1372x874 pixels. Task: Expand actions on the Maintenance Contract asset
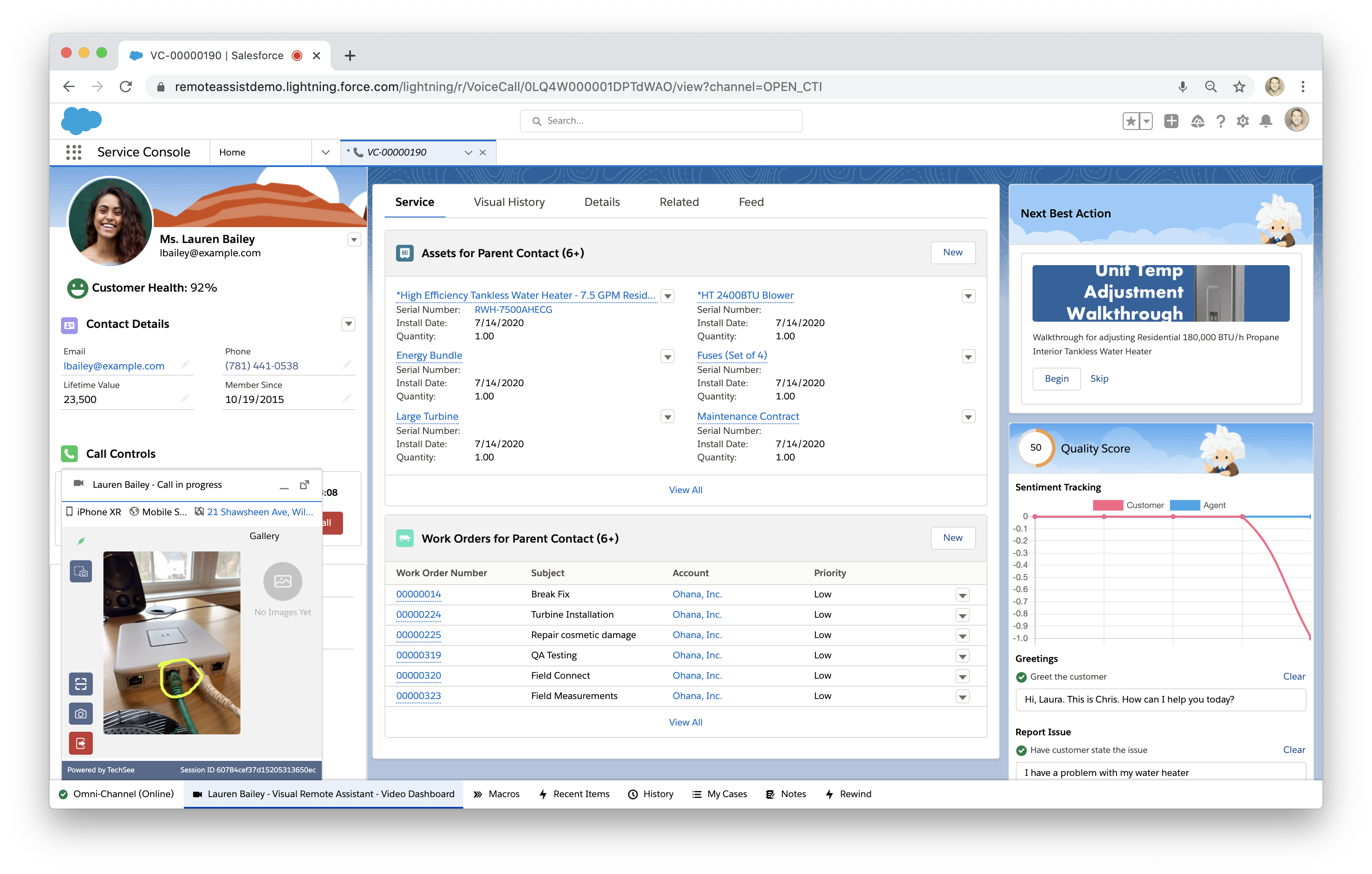(x=968, y=417)
